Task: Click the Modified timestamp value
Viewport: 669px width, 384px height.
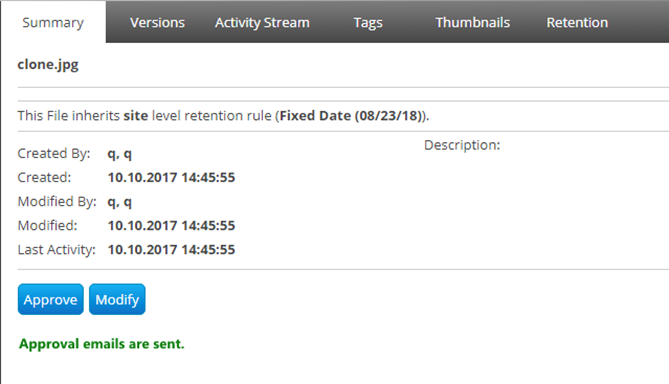Action: (x=171, y=226)
